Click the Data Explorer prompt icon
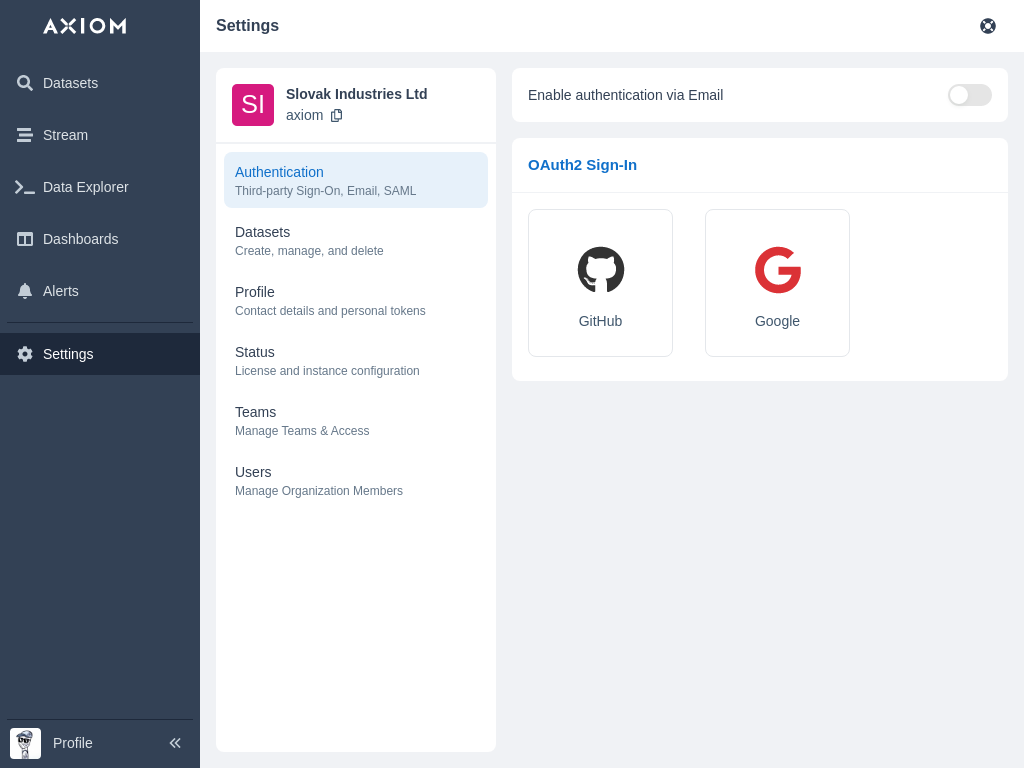 [x=25, y=187]
